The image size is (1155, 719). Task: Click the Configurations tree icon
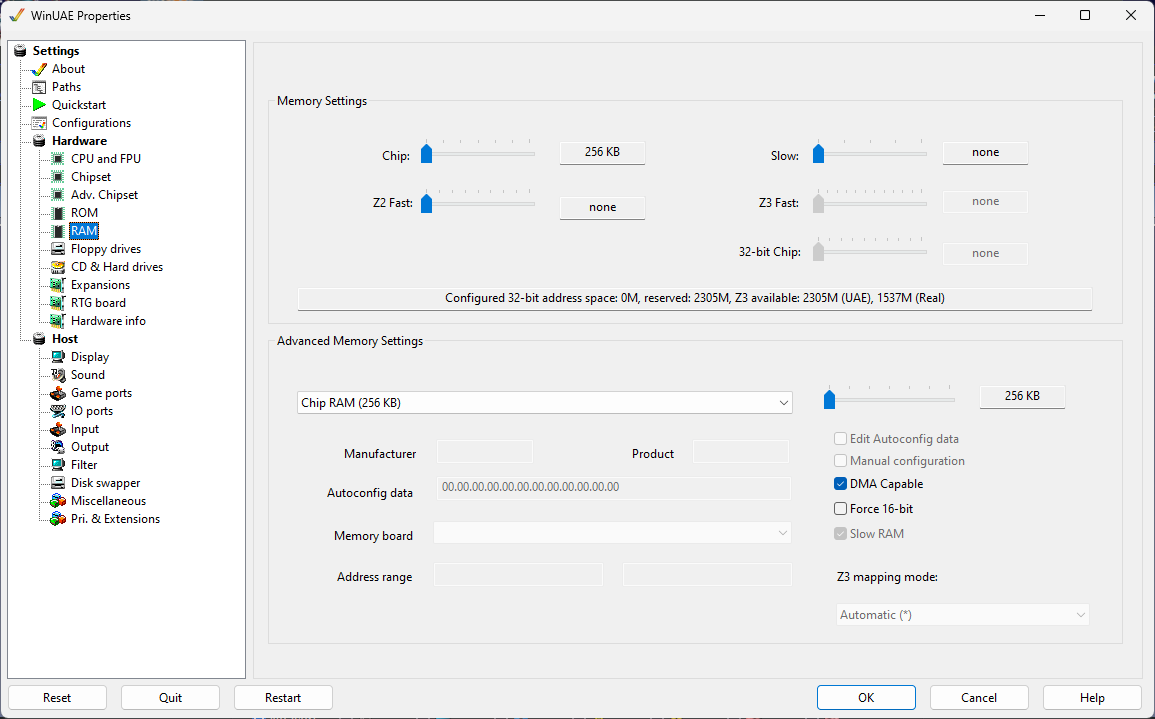click(x=39, y=123)
